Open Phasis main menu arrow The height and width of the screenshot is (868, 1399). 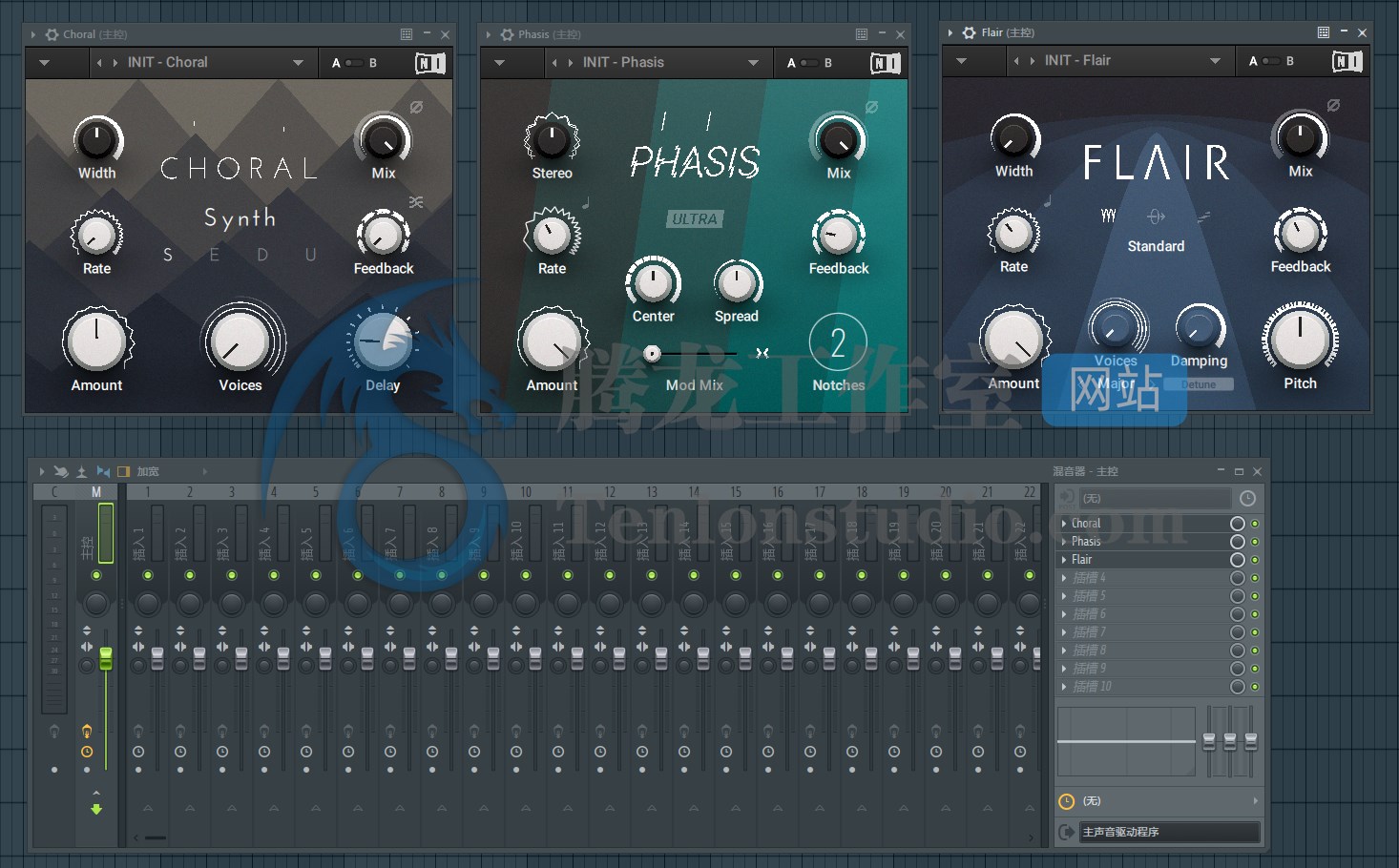(x=500, y=63)
